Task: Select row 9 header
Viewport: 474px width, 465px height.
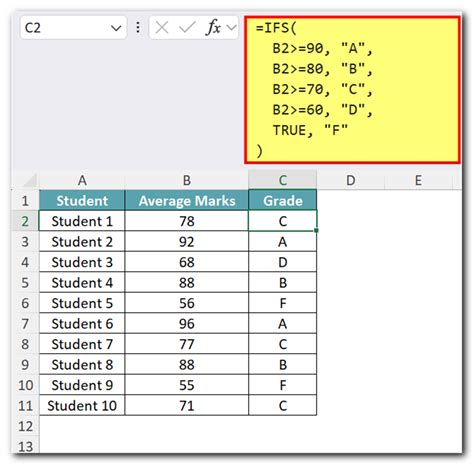Action: point(25,365)
